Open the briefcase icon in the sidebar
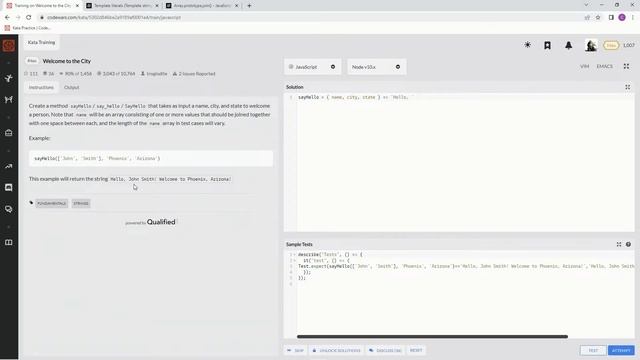 (9, 133)
